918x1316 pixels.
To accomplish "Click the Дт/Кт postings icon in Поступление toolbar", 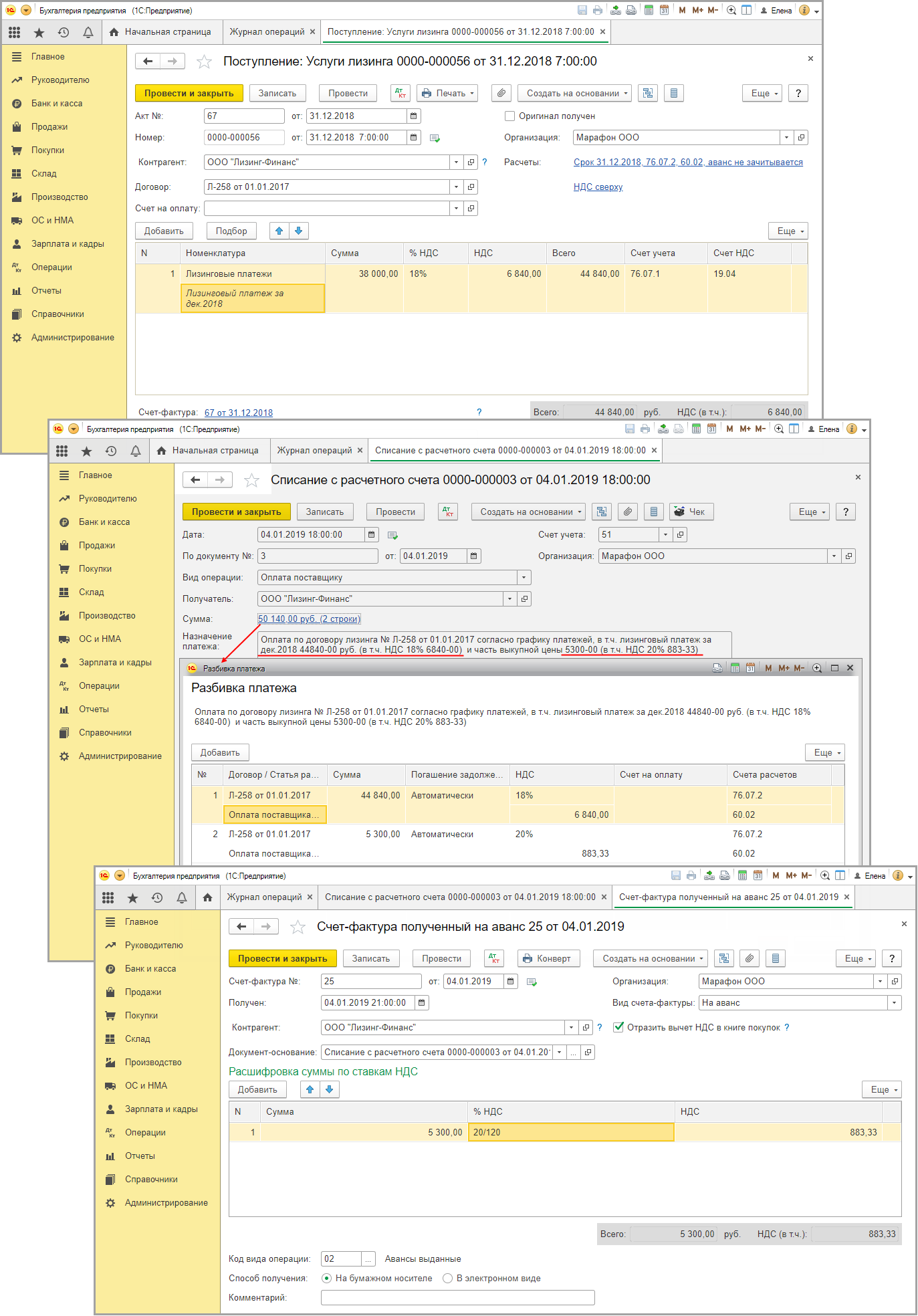I will [x=400, y=94].
